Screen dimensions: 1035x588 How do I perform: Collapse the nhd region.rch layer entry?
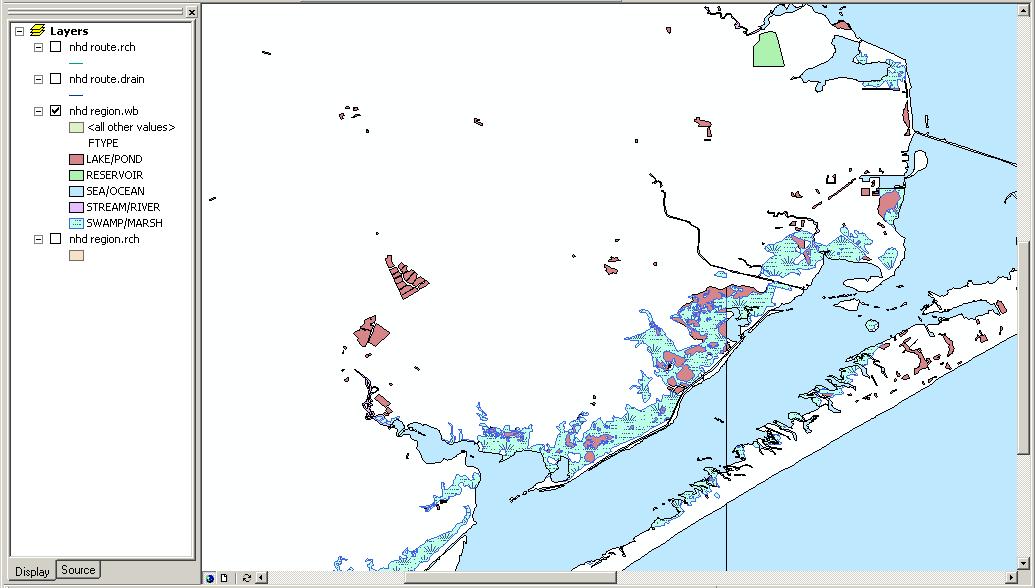tap(38, 239)
